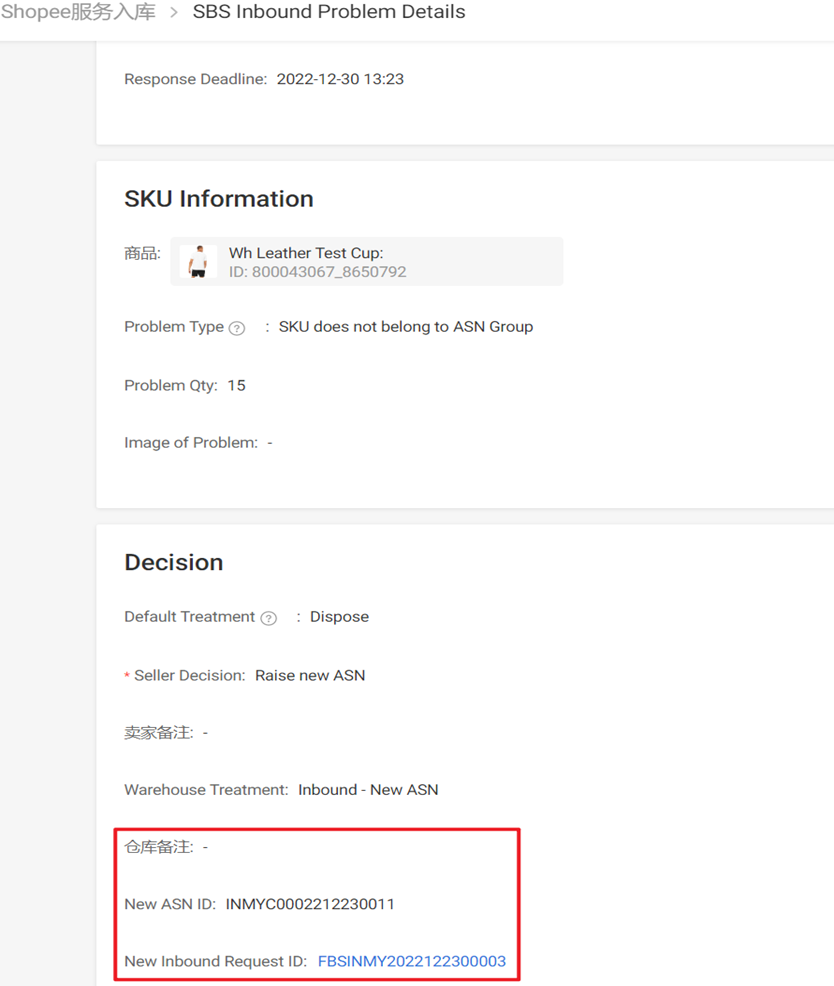
Task: Click SBS Inbound Problem Details breadcrumb title
Action: [x=329, y=12]
